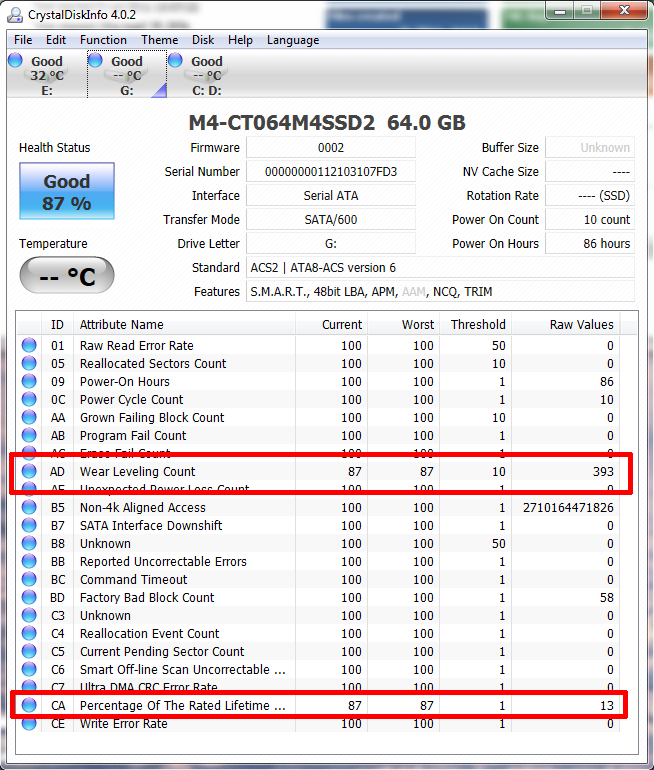Click status orb of Reallocation Event Count row
This screenshot has width=654, height=770.
pyautogui.click(x=29, y=633)
